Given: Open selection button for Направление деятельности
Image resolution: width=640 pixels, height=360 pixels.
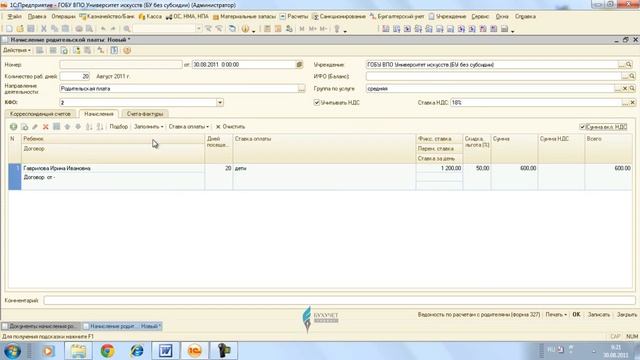Looking at the screenshot, I should coord(302,89).
